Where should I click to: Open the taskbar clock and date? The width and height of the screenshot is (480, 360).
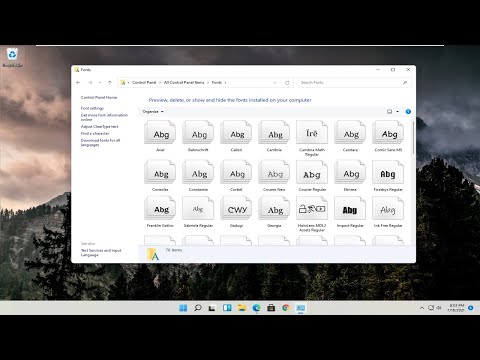click(x=456, y=308)
